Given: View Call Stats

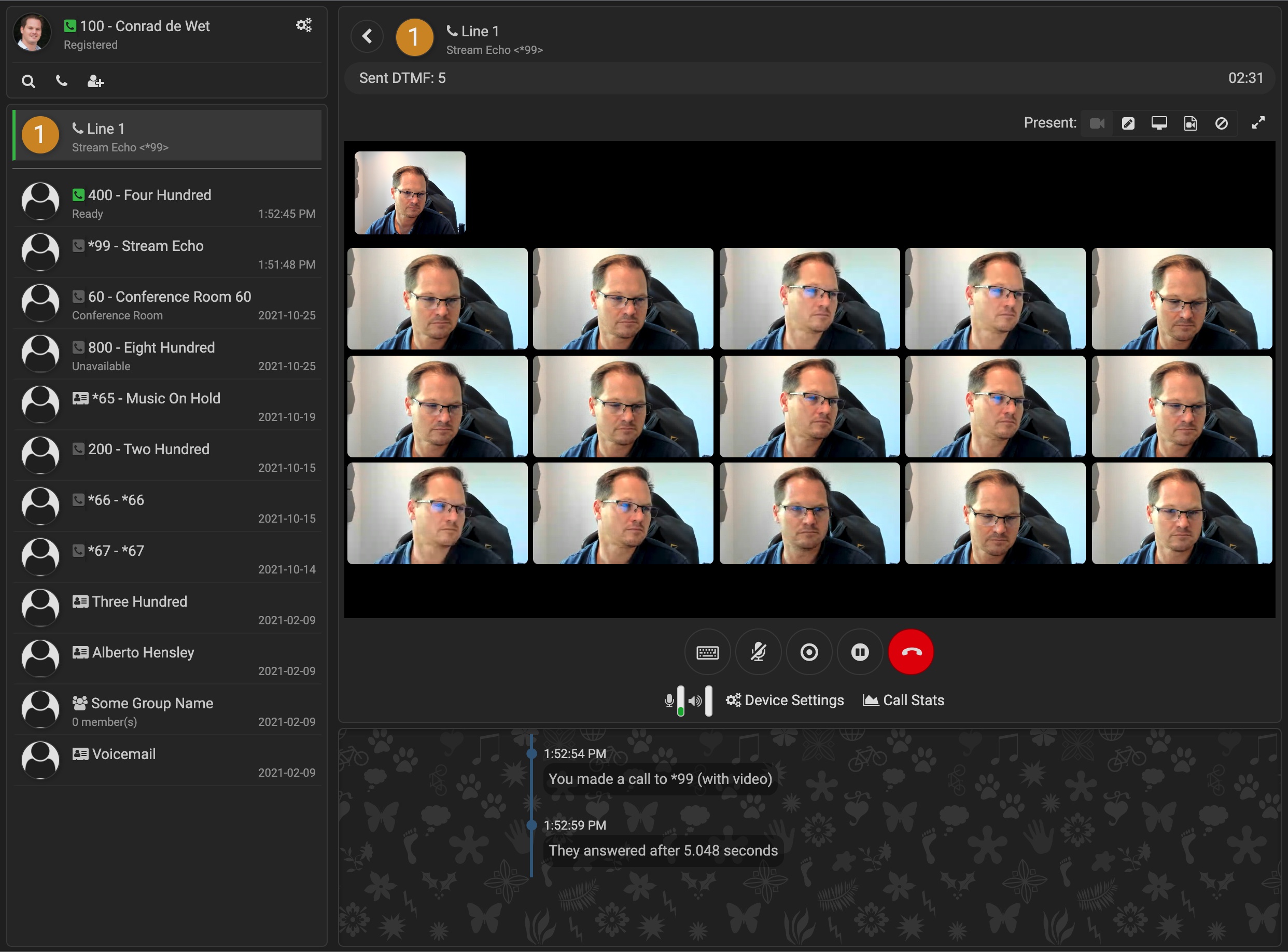Looking at the screenshot, I should [x=903, y=700].
